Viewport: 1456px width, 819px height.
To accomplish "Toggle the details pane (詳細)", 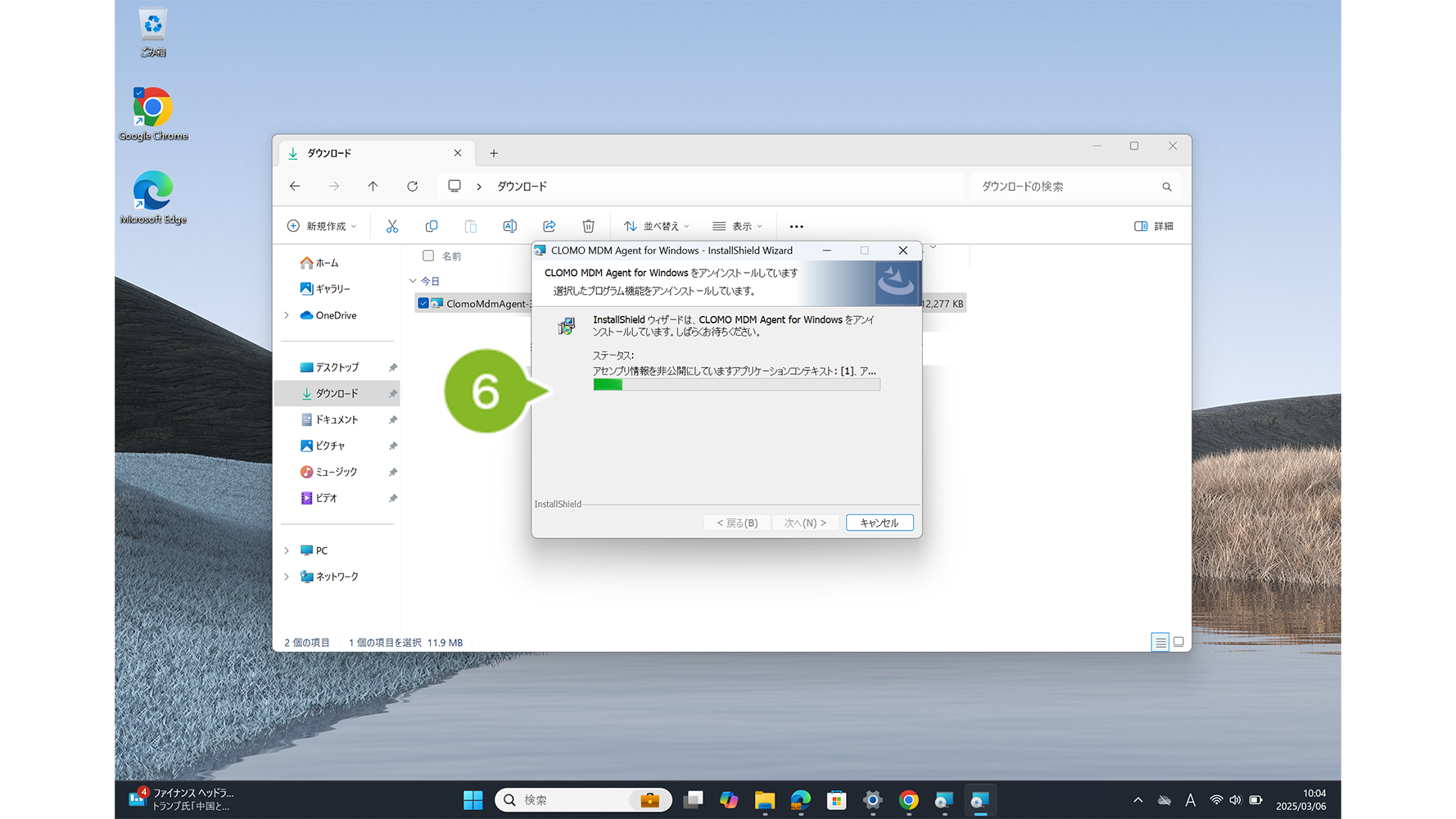I will [1154, 226].
